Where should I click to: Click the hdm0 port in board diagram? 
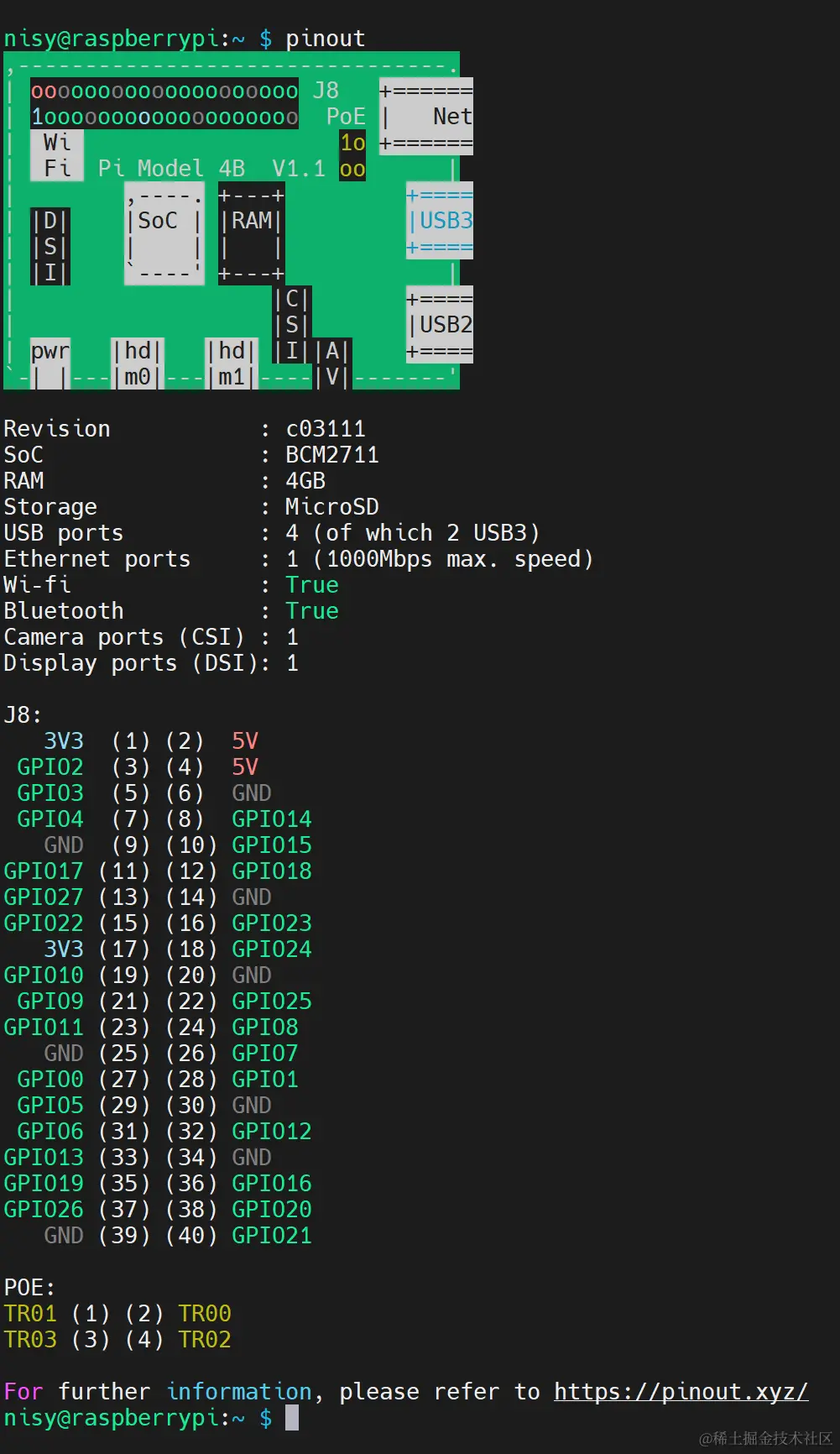[138, 363]
